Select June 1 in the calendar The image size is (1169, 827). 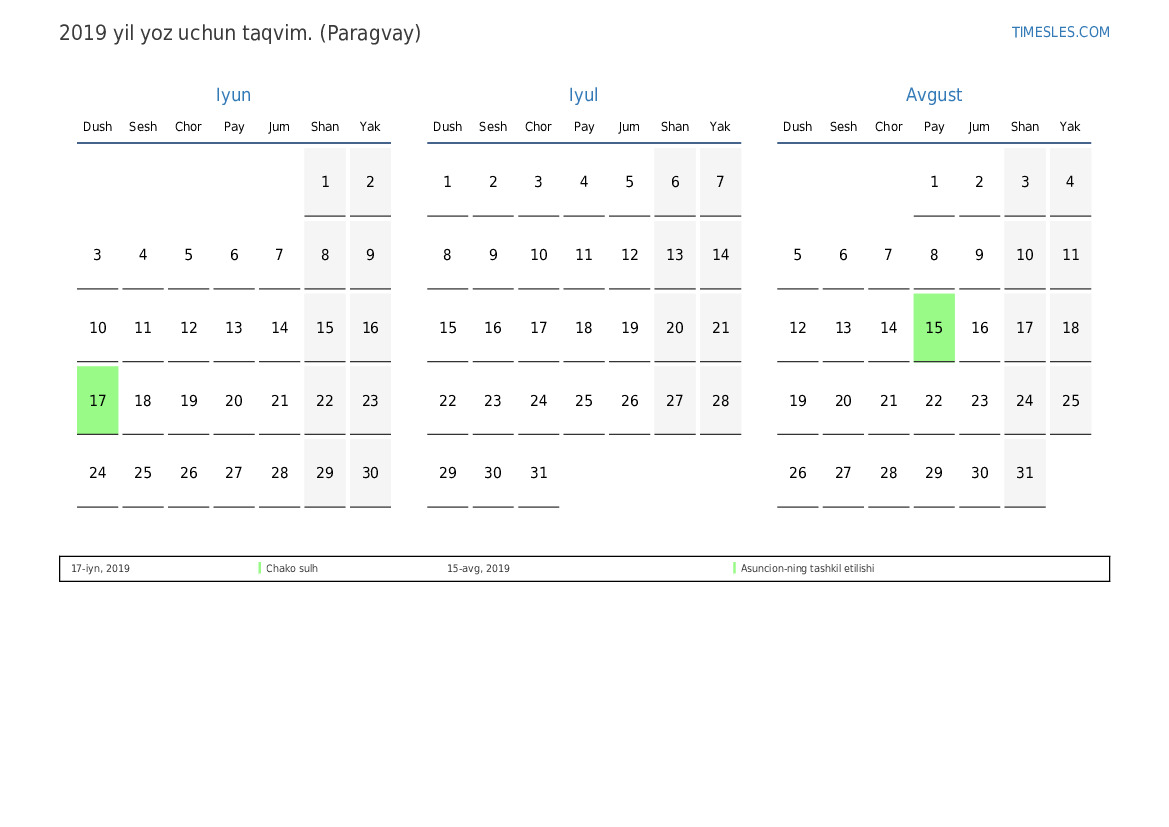click(325, 182)
